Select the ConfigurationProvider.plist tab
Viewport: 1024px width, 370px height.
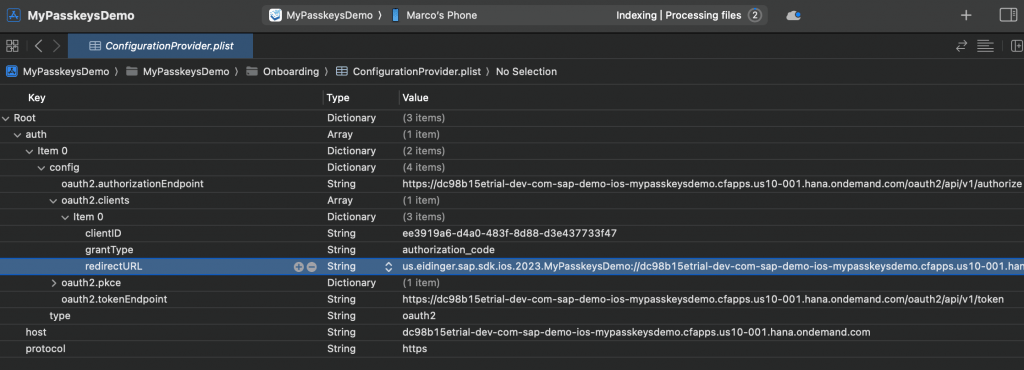tap(161, 46)
